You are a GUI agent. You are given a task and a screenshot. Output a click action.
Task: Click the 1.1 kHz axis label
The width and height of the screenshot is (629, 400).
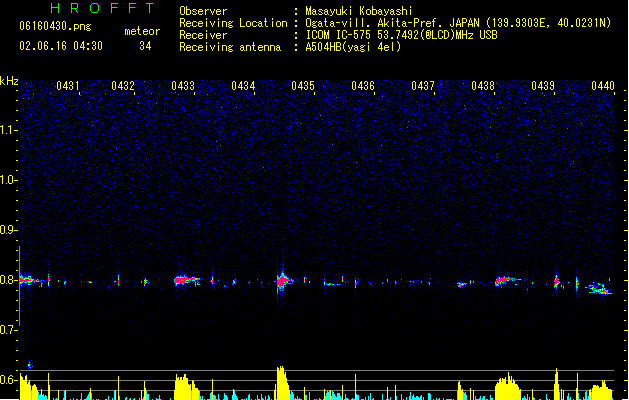(8, 130)
